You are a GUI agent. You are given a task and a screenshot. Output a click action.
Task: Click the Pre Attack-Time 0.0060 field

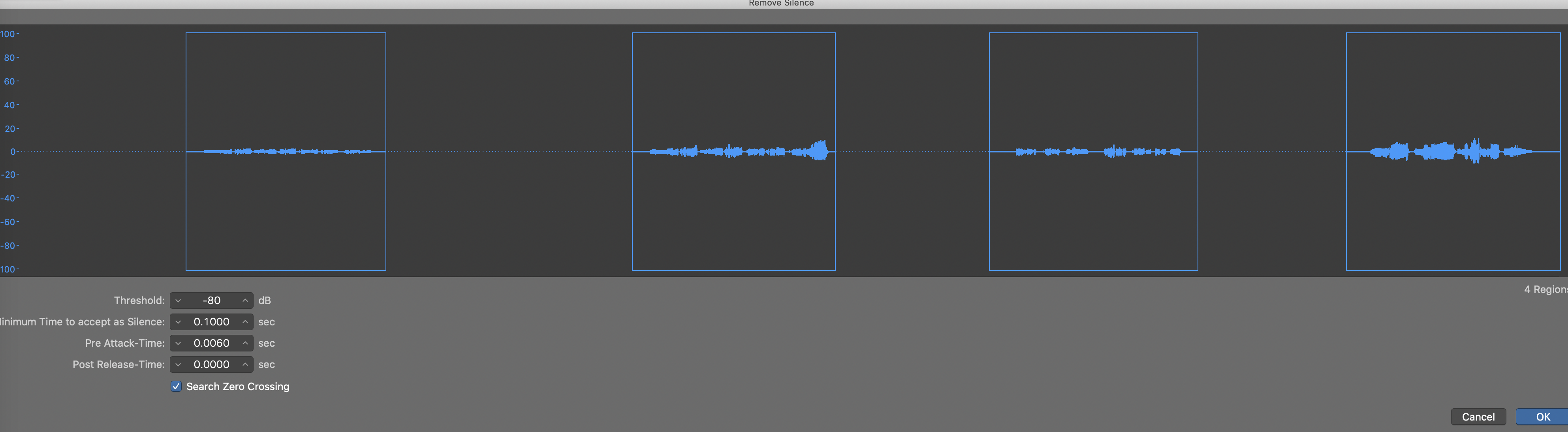[x=211, y=343]
